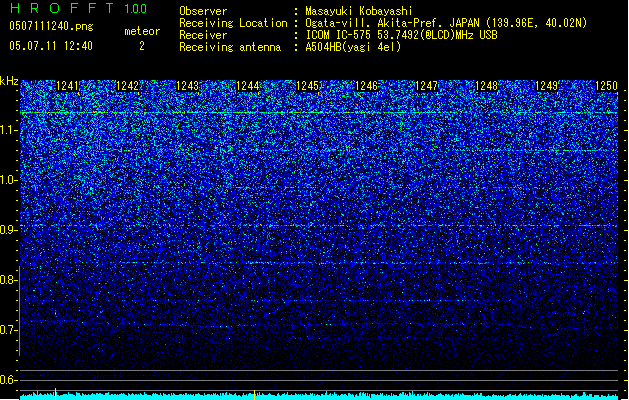Click the 1248 time marker
The height and width of the screenshot is (400, 629).
coord(486,86)
